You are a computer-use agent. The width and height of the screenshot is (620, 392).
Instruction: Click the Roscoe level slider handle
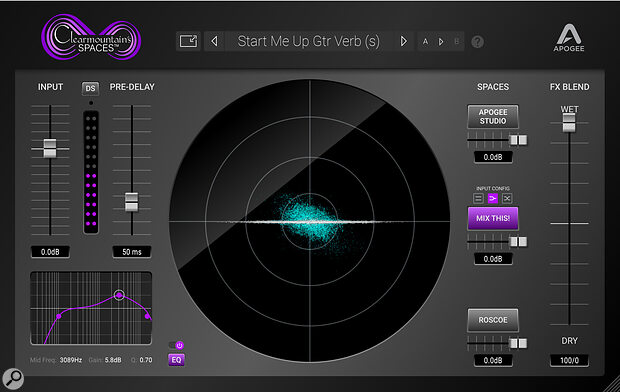tap(518, 343)
